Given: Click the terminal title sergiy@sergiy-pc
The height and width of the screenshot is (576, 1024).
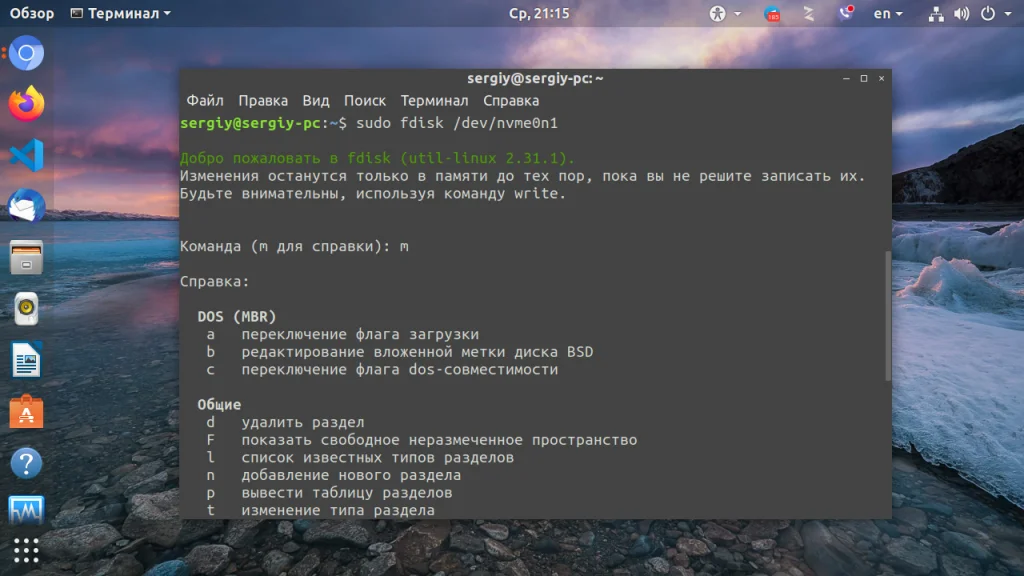Looking at the screenshot, I should 535,78.
